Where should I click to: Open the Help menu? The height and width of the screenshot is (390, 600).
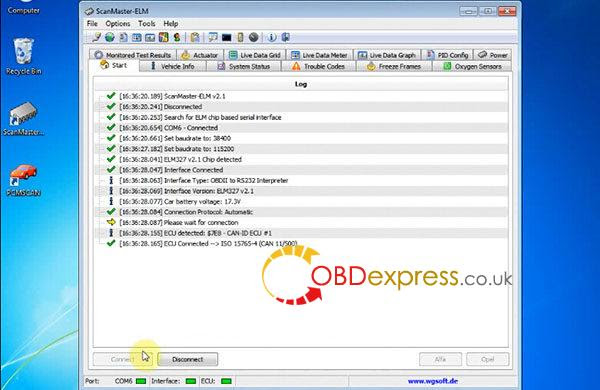tap(171, 24)
